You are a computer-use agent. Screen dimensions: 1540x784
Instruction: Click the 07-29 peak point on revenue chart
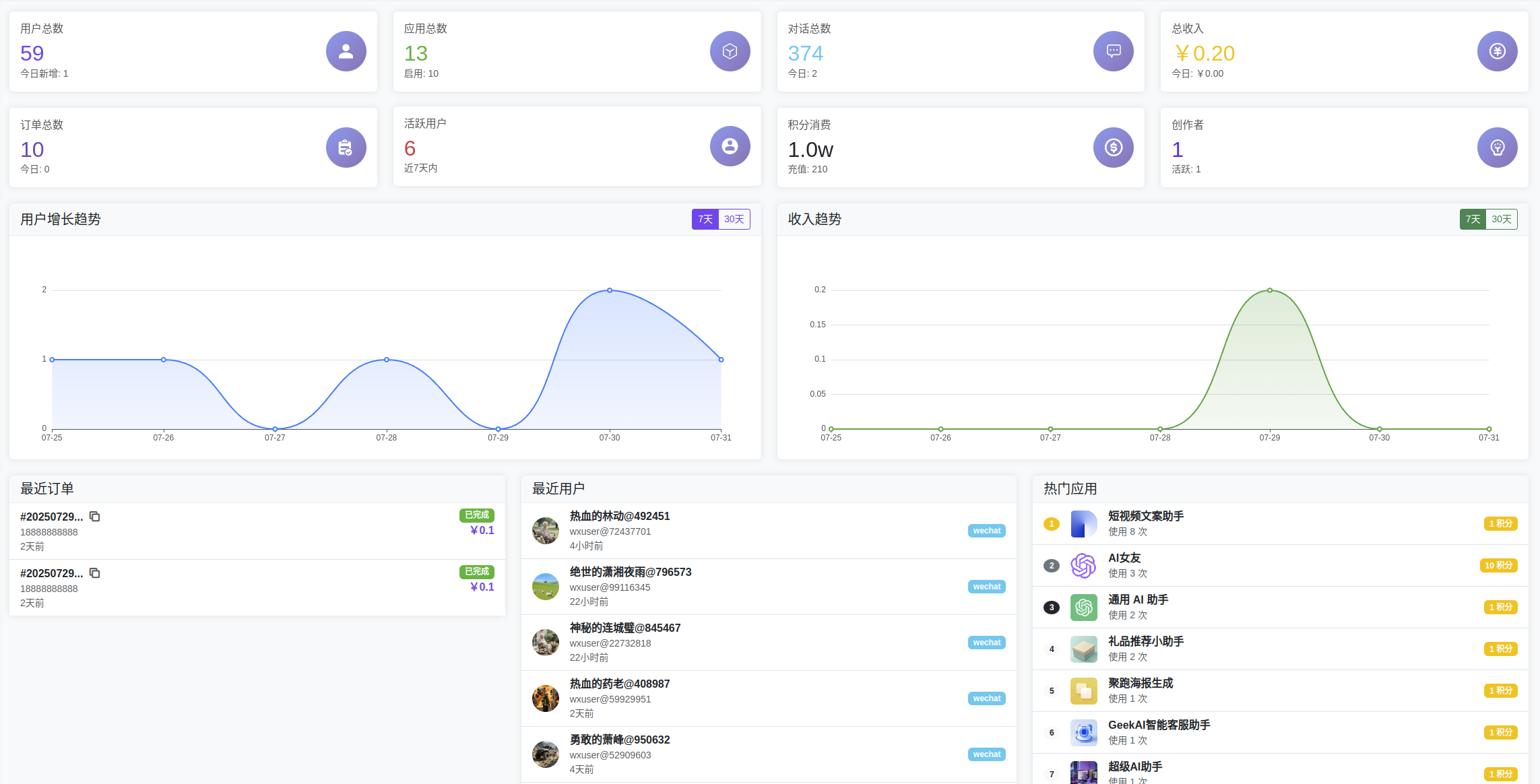[x=1270, y=290]
